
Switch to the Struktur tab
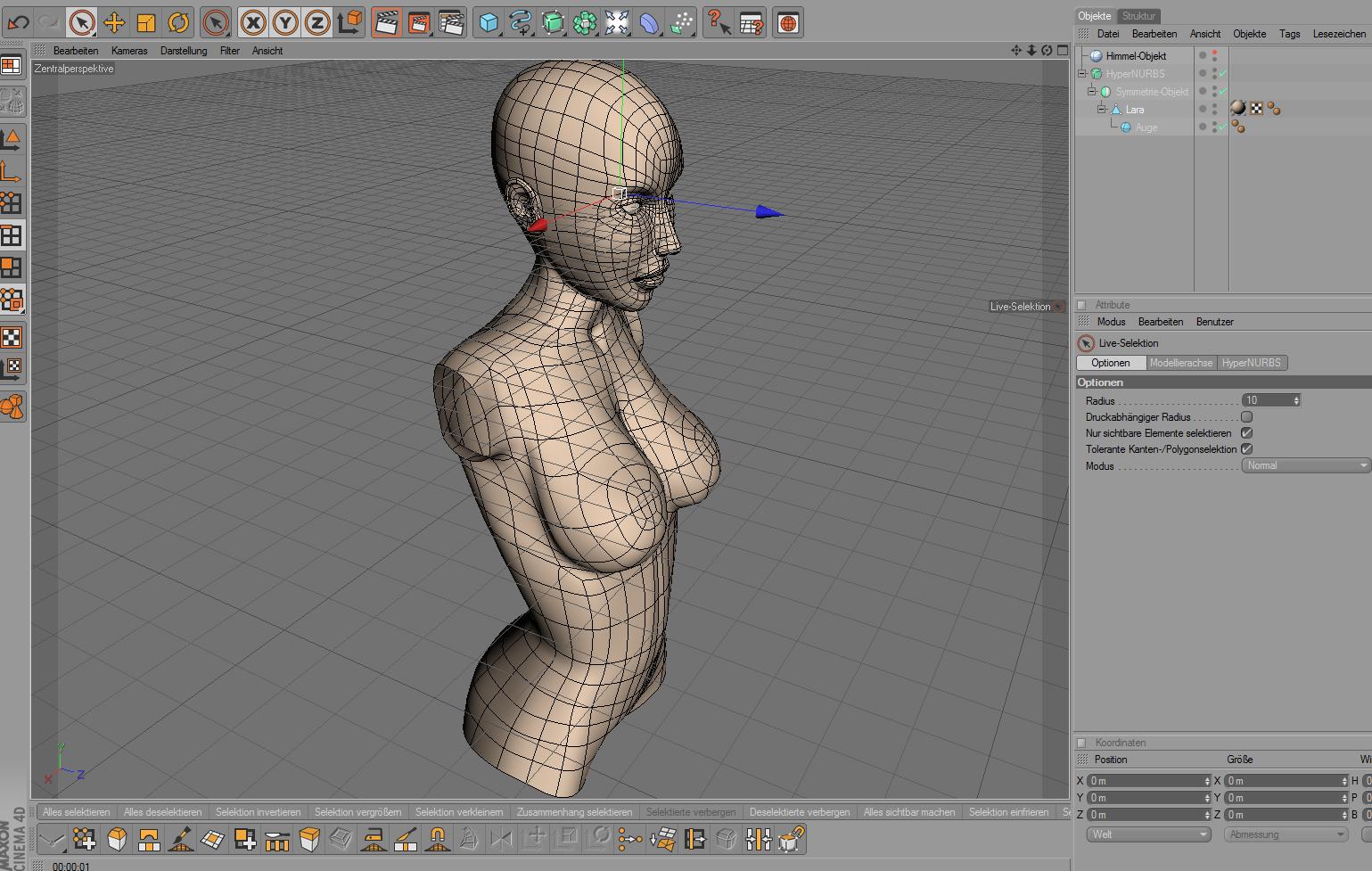coord(1138,16)
